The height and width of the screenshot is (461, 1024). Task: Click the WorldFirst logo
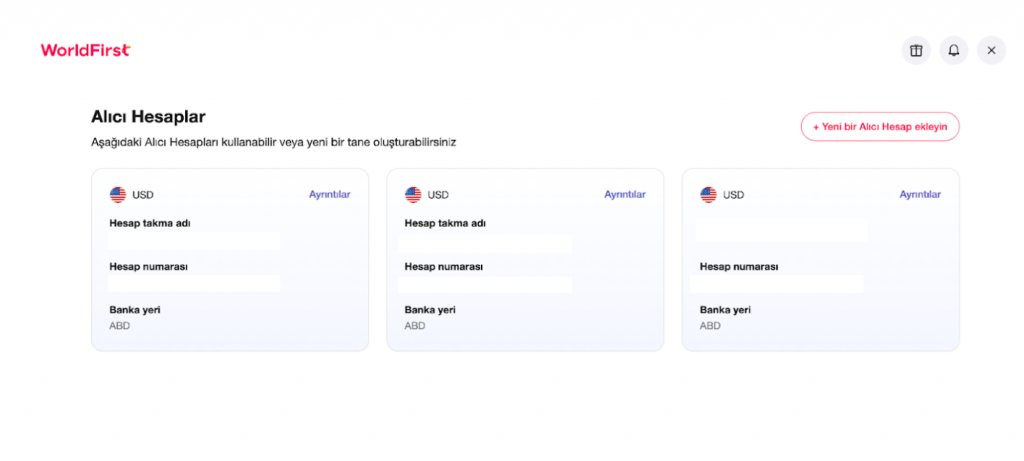coord(86,50)
